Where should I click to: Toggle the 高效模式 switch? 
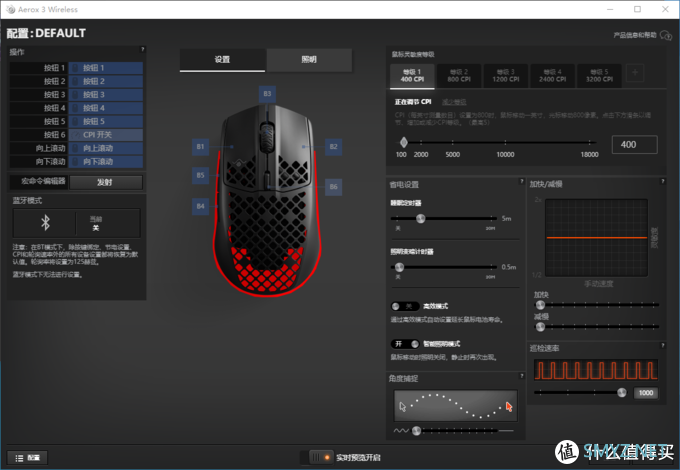tap(405, 307)
